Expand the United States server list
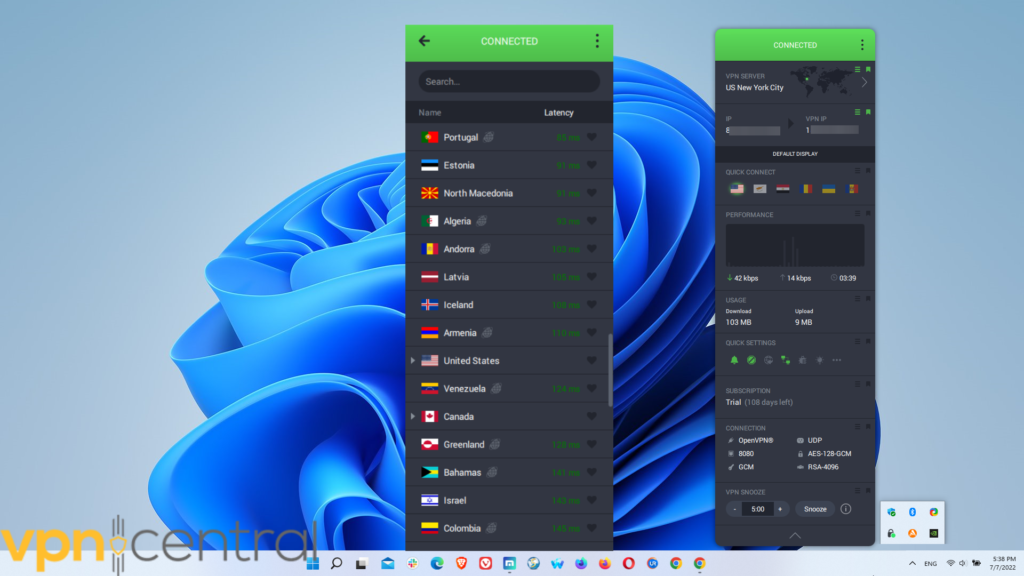The height and width of the screenshot is (576, 1024). pos(413,361)
